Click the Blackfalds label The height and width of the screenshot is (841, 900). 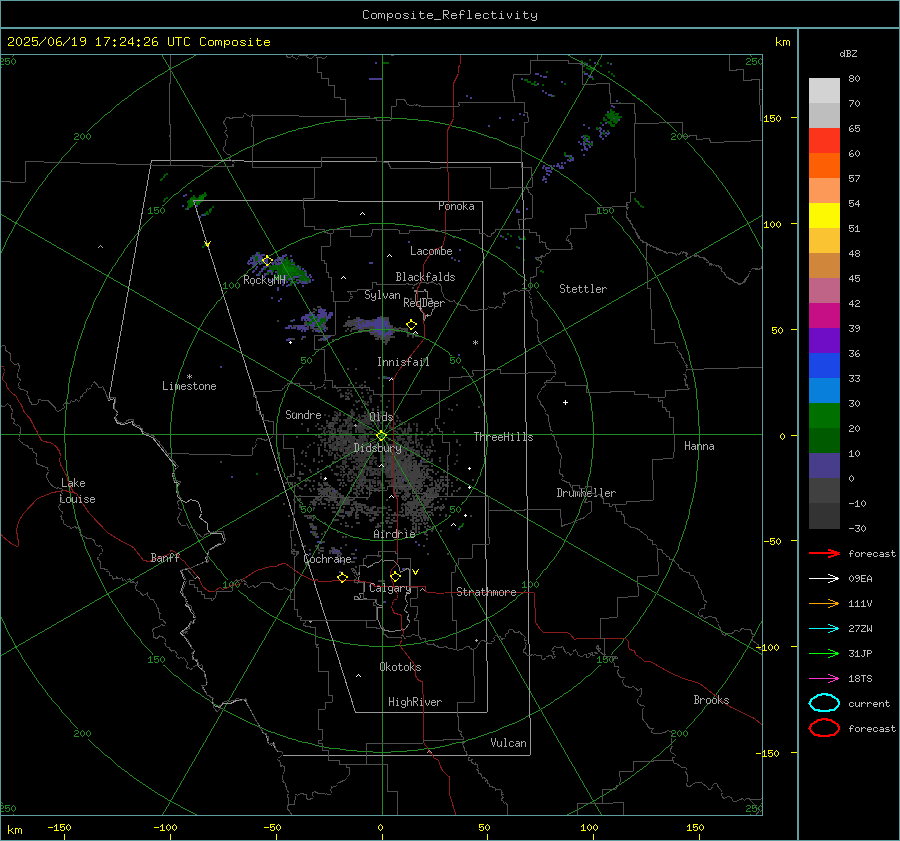[425, 277]
